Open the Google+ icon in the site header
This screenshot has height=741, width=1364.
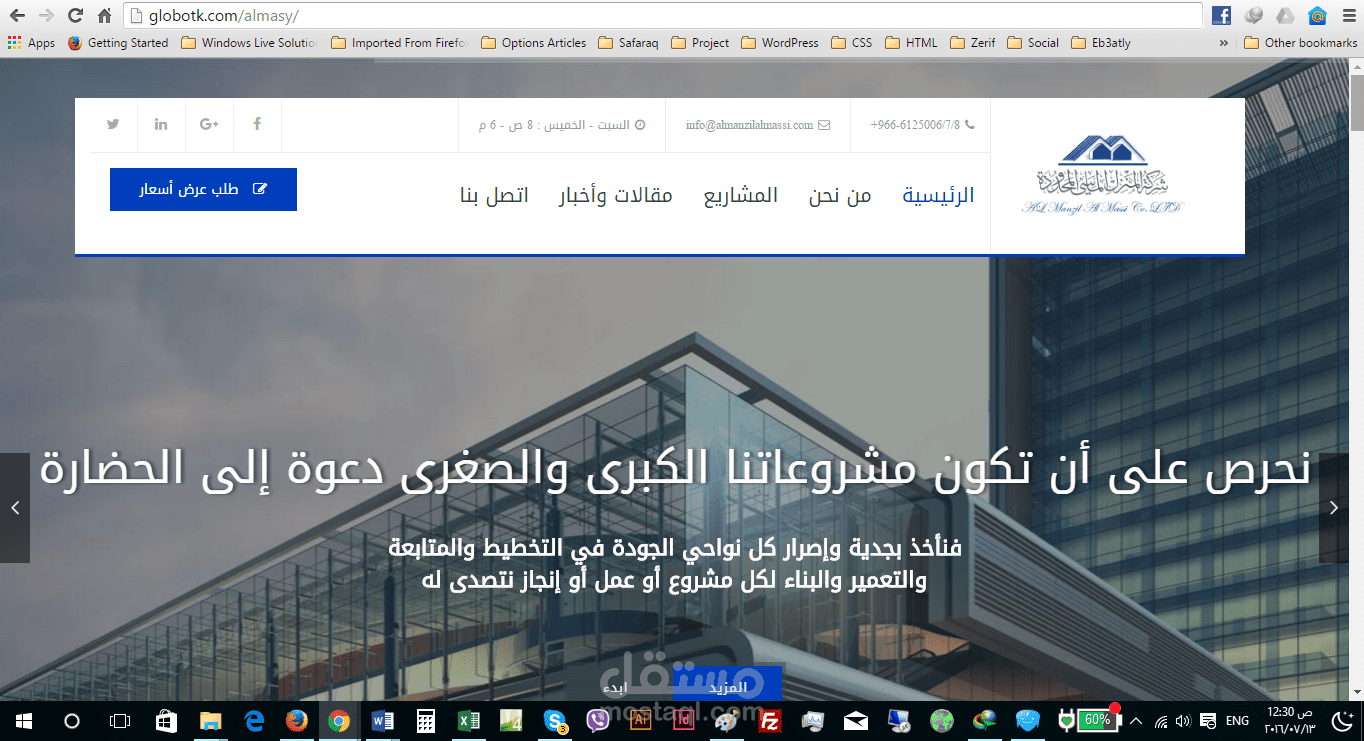(x=209, y=124)
